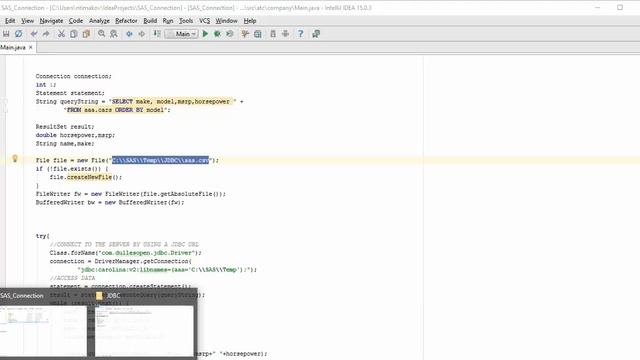The height and width of the screenshot is (360, 640).
Task: Click the highlighted file path string in new File()
Action: click(x=160, y=160)
